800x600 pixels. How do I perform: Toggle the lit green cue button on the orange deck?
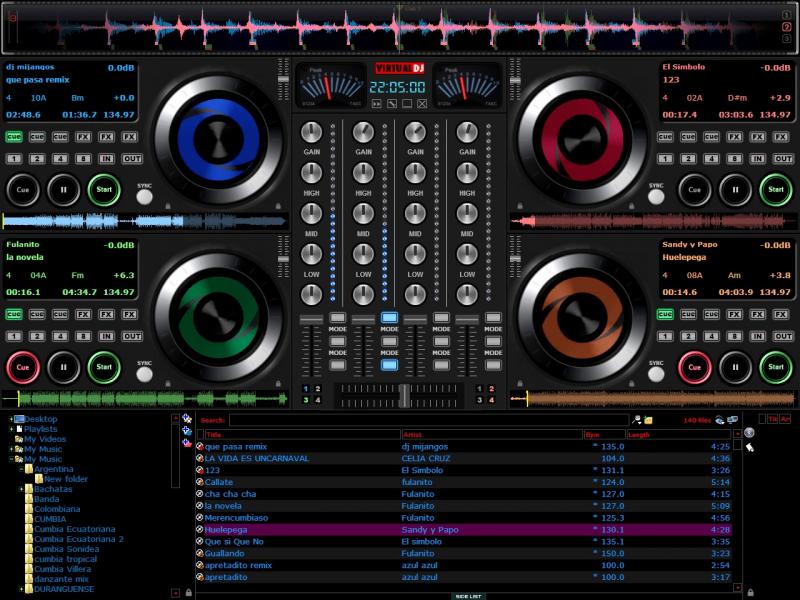pos(665,314)
